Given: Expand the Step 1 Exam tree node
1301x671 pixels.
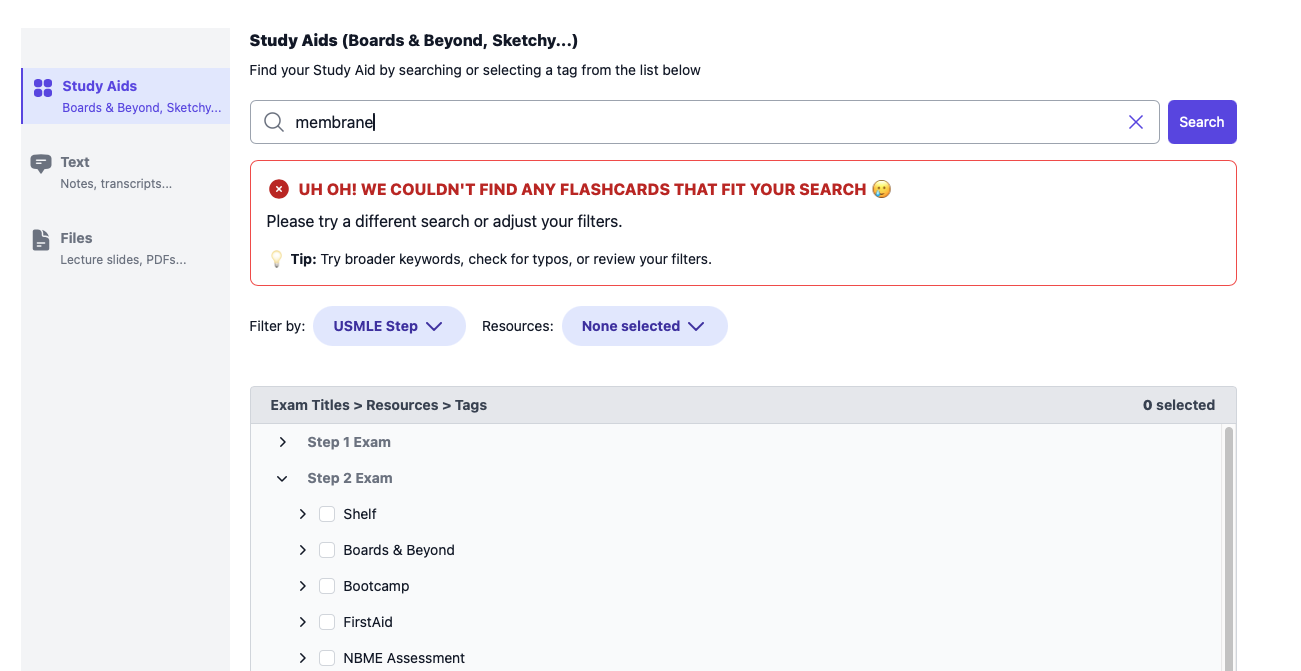Looking at the screenshot, I should coord(283,442).
